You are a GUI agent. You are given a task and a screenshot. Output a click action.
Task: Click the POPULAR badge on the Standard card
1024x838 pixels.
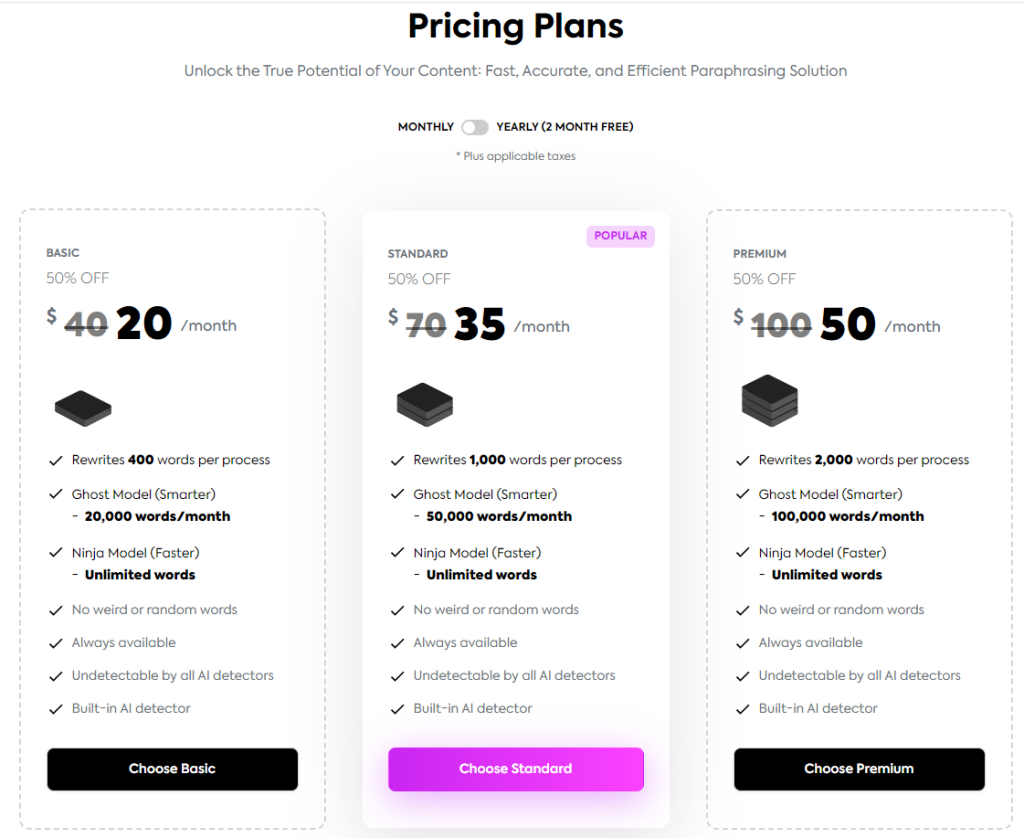click(620, 235)
